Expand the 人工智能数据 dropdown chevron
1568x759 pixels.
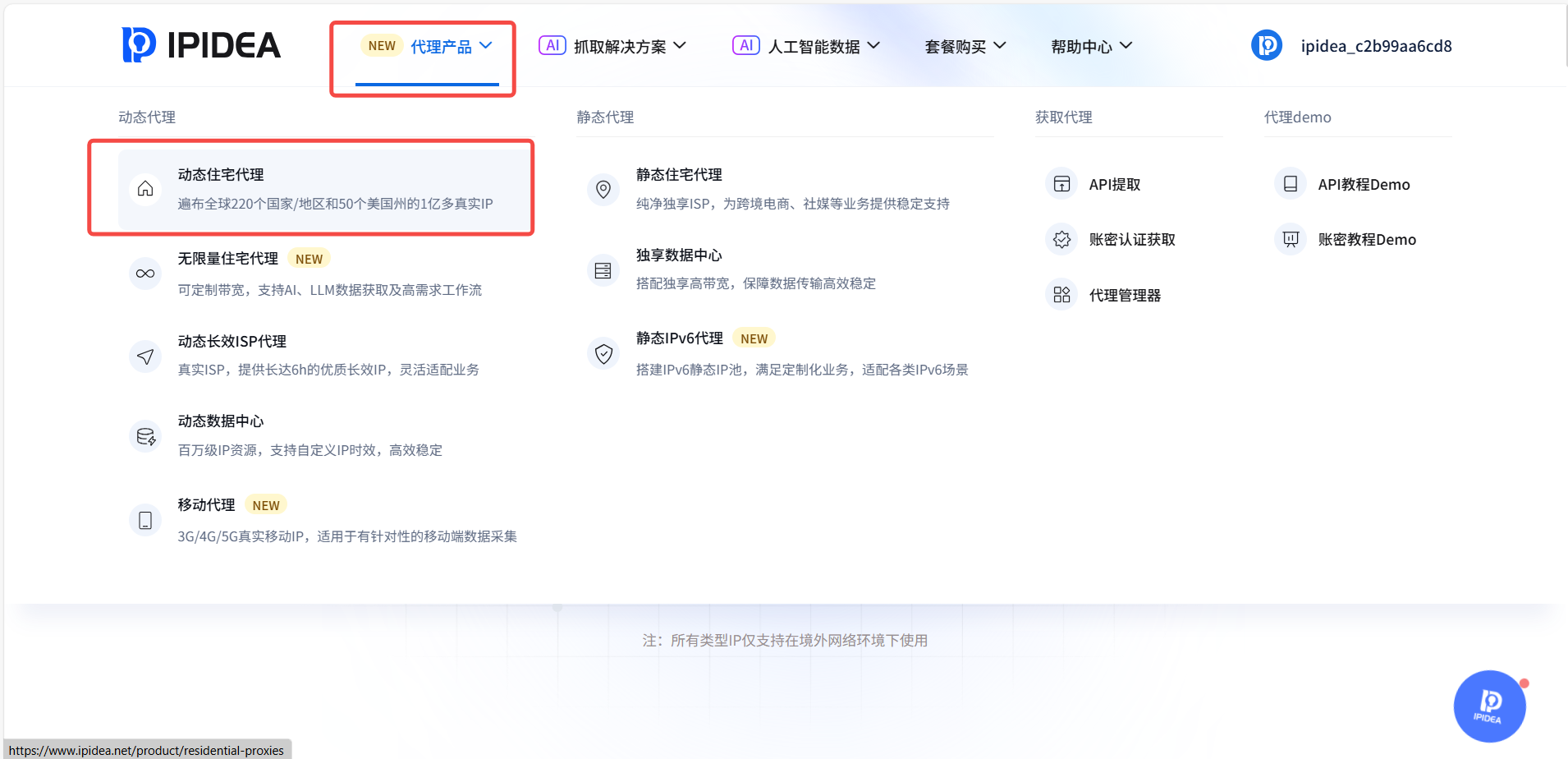pos(873,45)
